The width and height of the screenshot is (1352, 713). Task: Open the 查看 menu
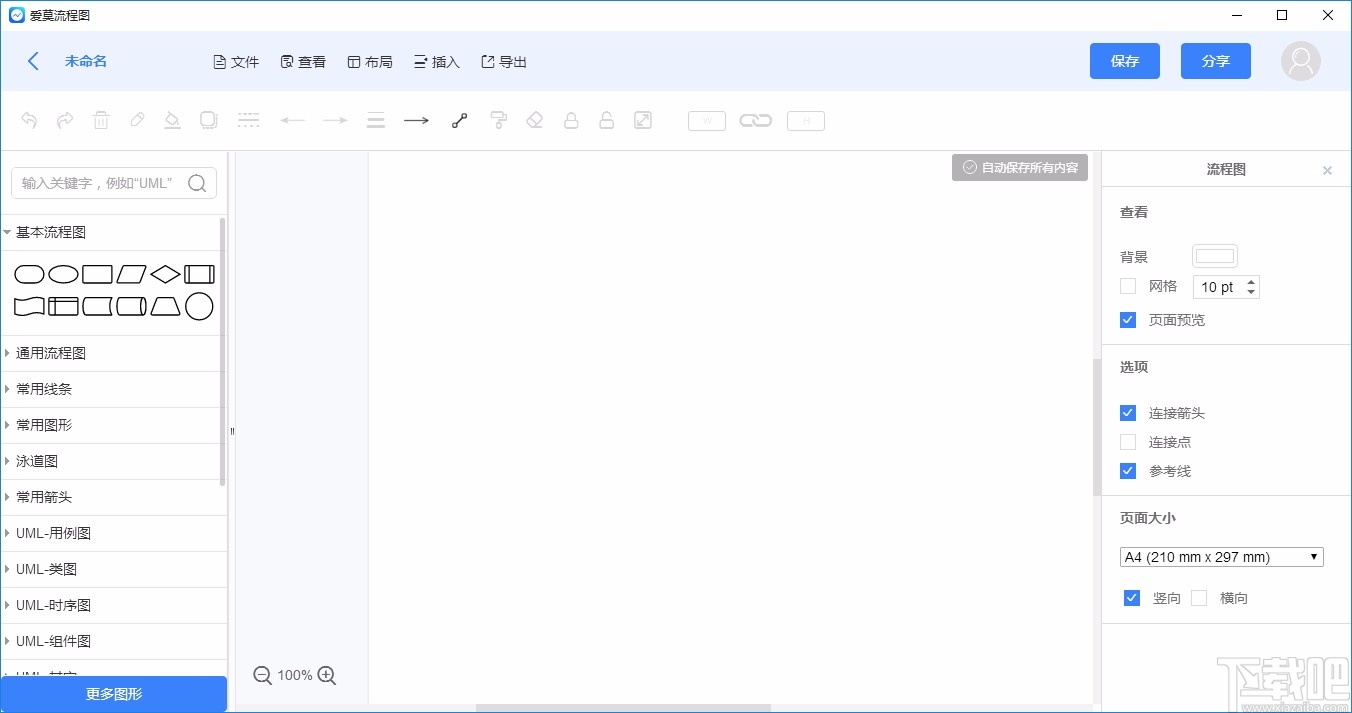[303, 62]
